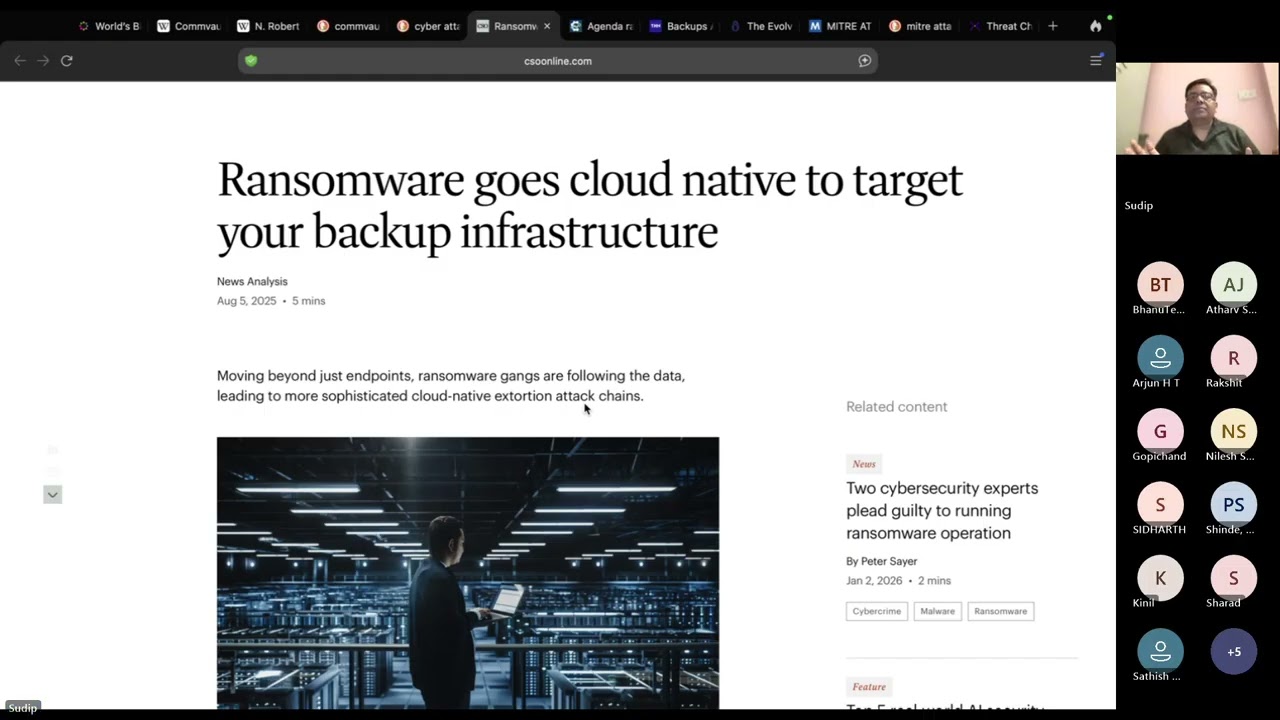Switch to the mitre atta tab
The image size is (1280, 720).
[x=920, y=26]
